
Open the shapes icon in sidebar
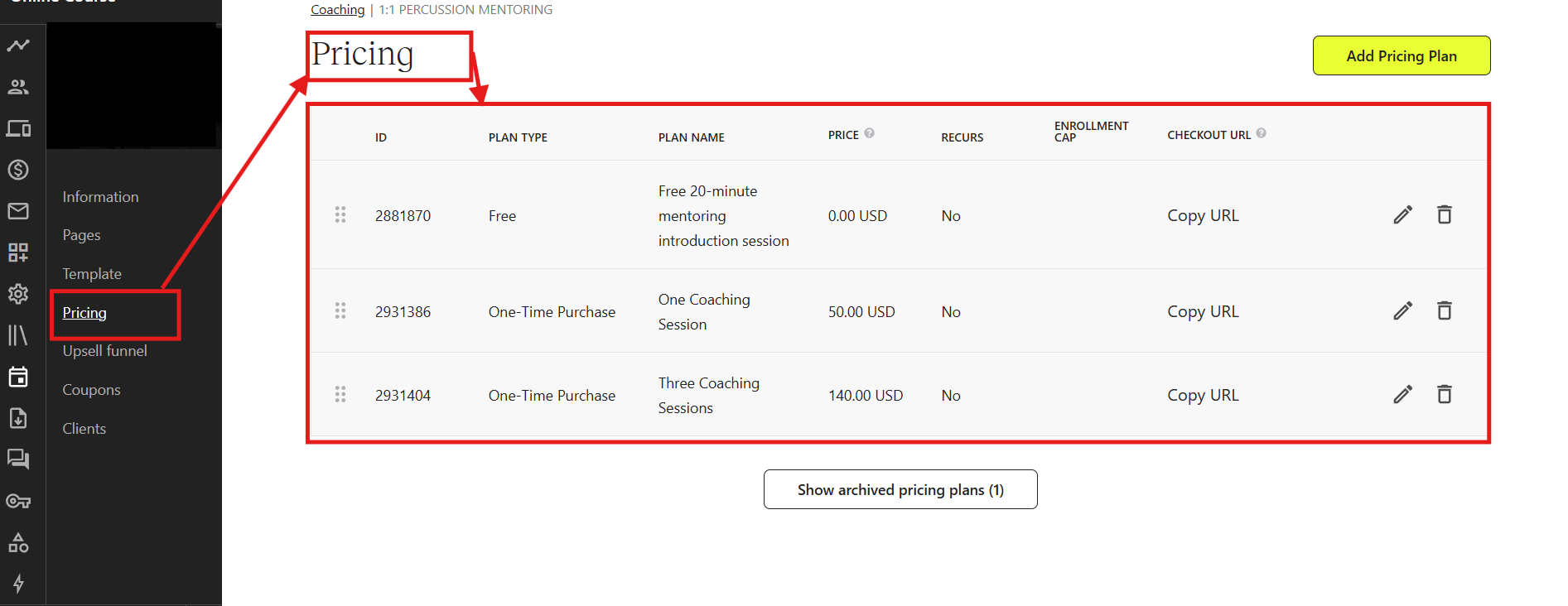[18, 542]
